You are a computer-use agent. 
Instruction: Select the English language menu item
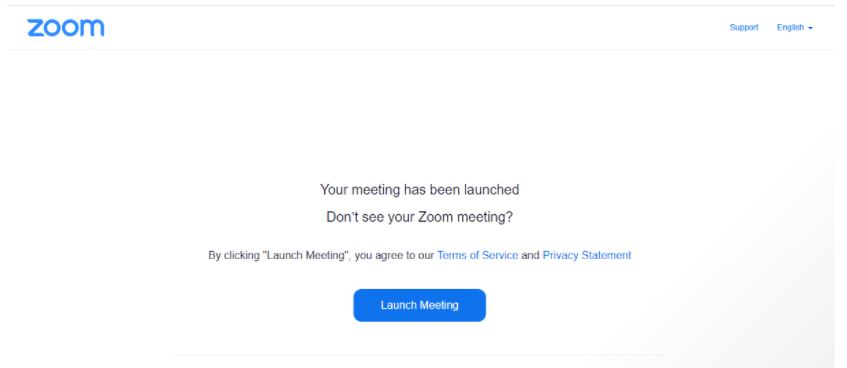(x=795, y=28)
